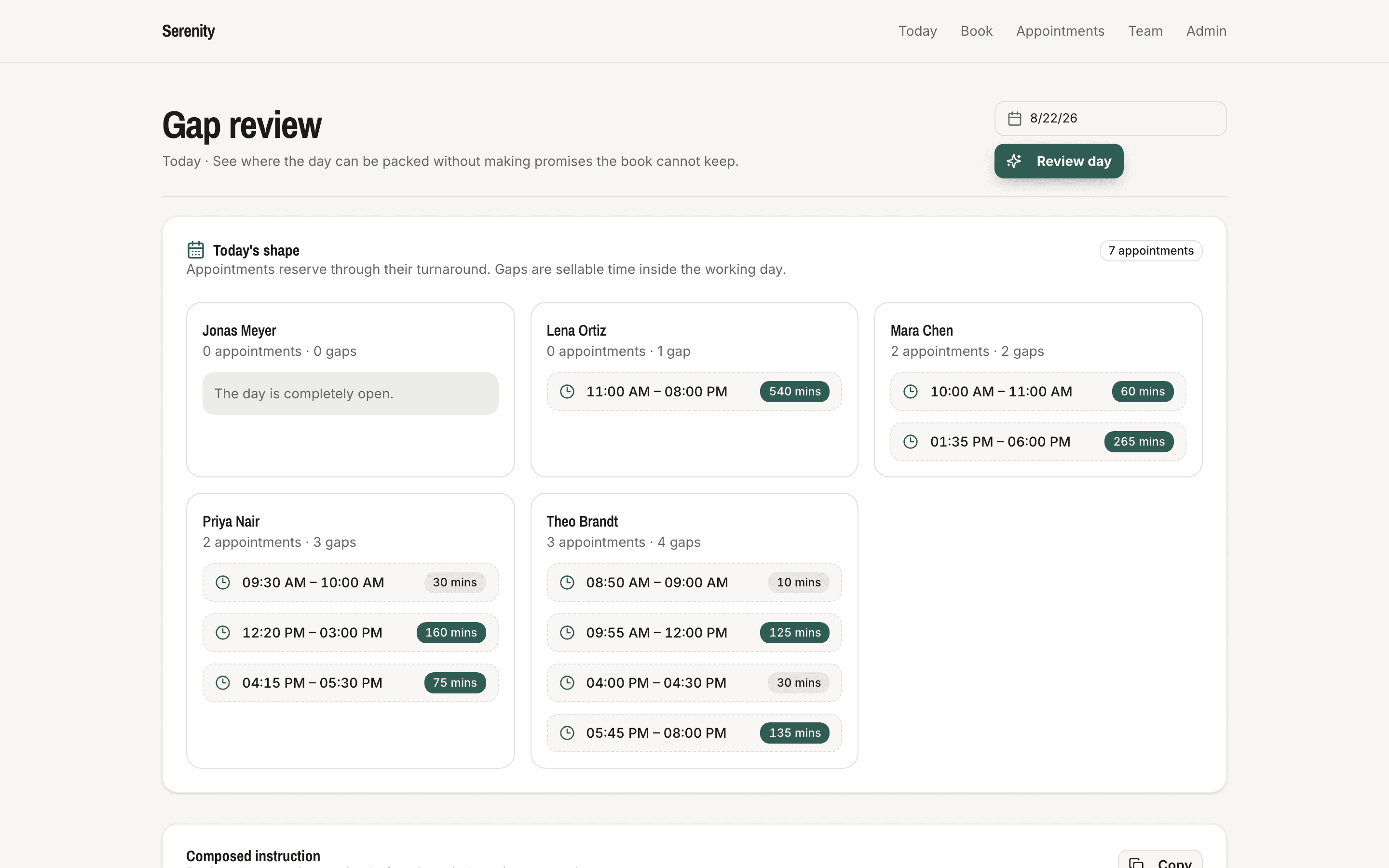1389x868 pixels.
Task: Click the Jonas Meyer name
Action: click(239, 331)
